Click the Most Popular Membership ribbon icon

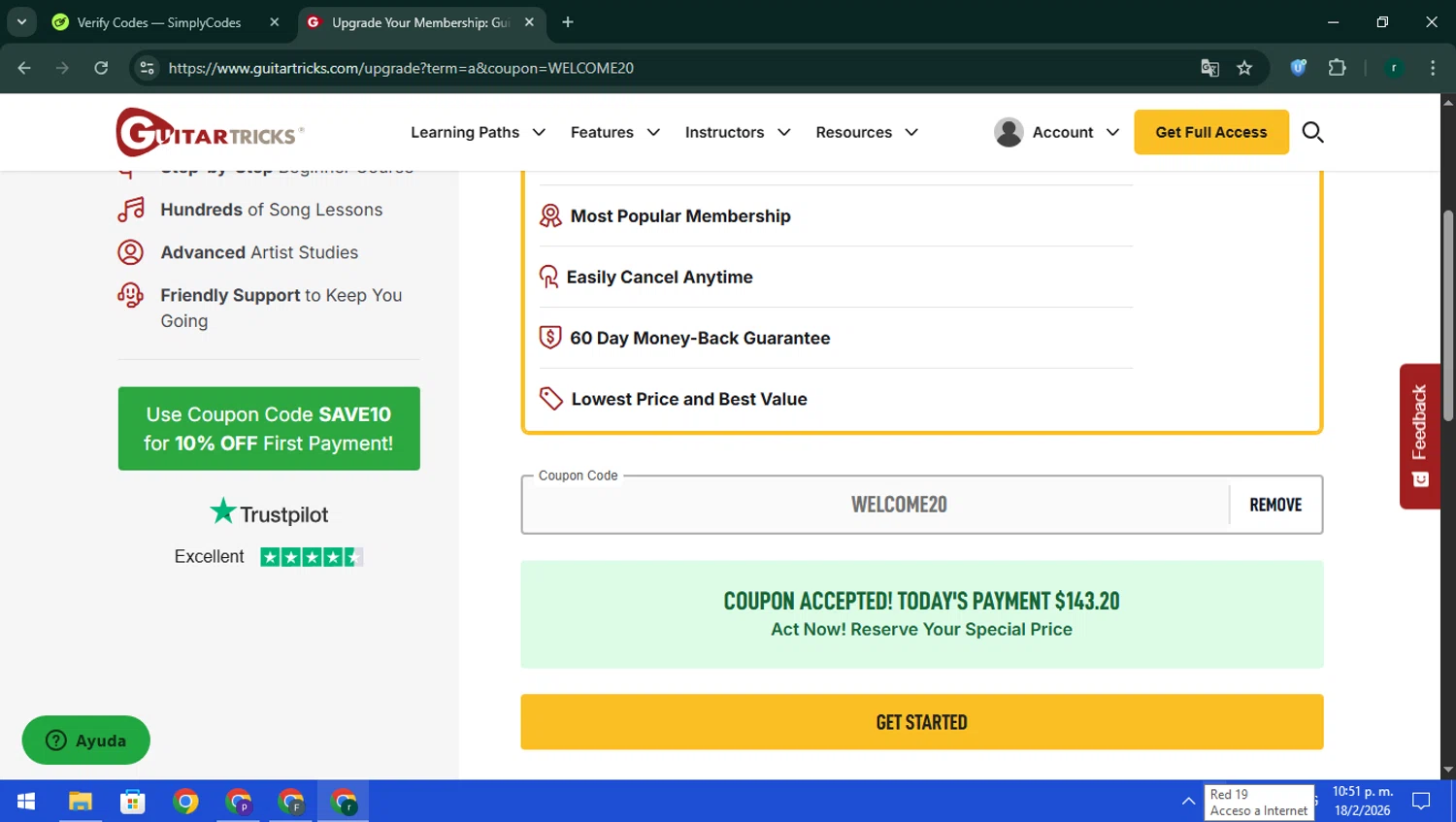[550, 216]
